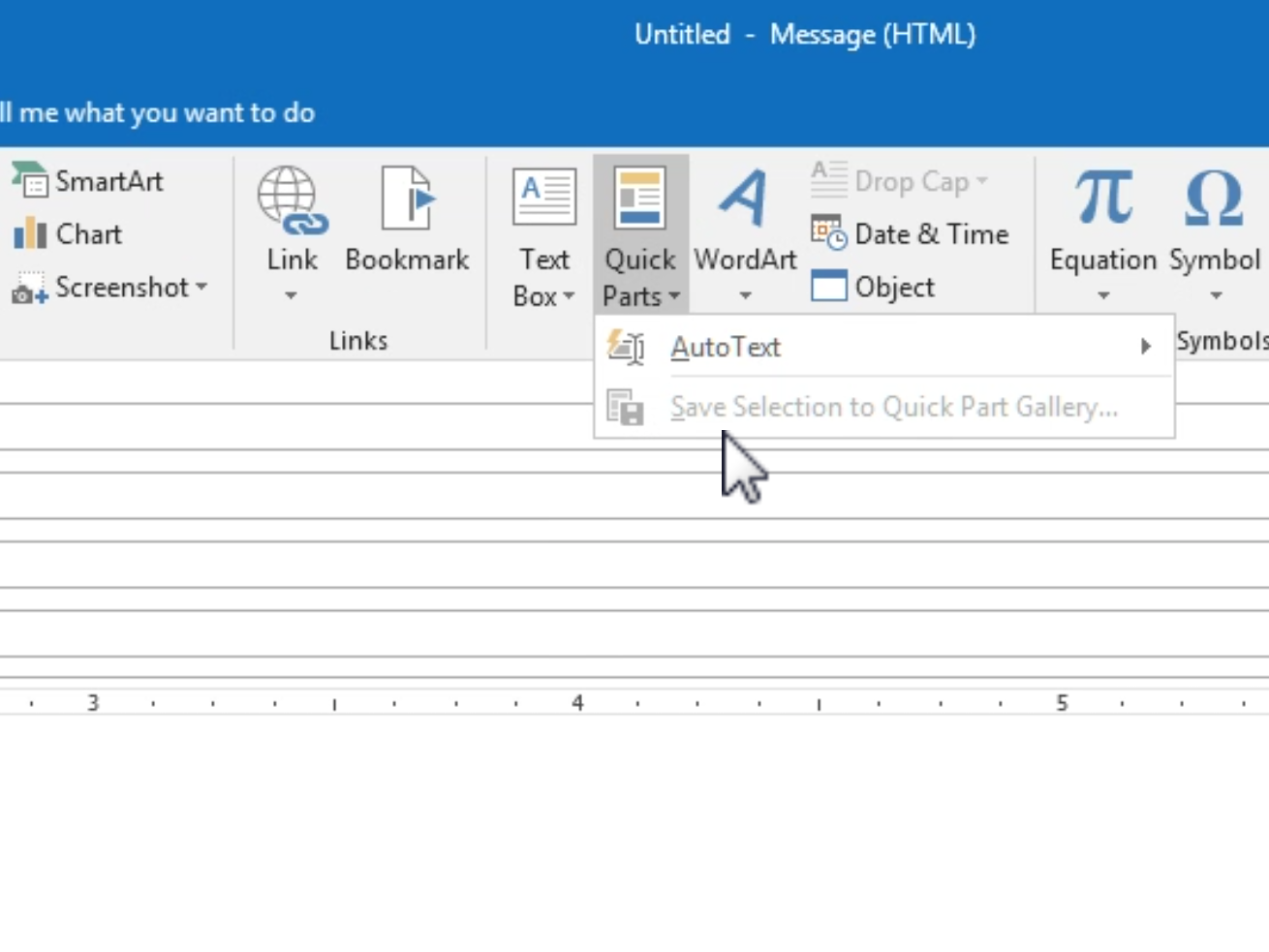Insert an Object
Screen dimensions: 1269x952
874,287
